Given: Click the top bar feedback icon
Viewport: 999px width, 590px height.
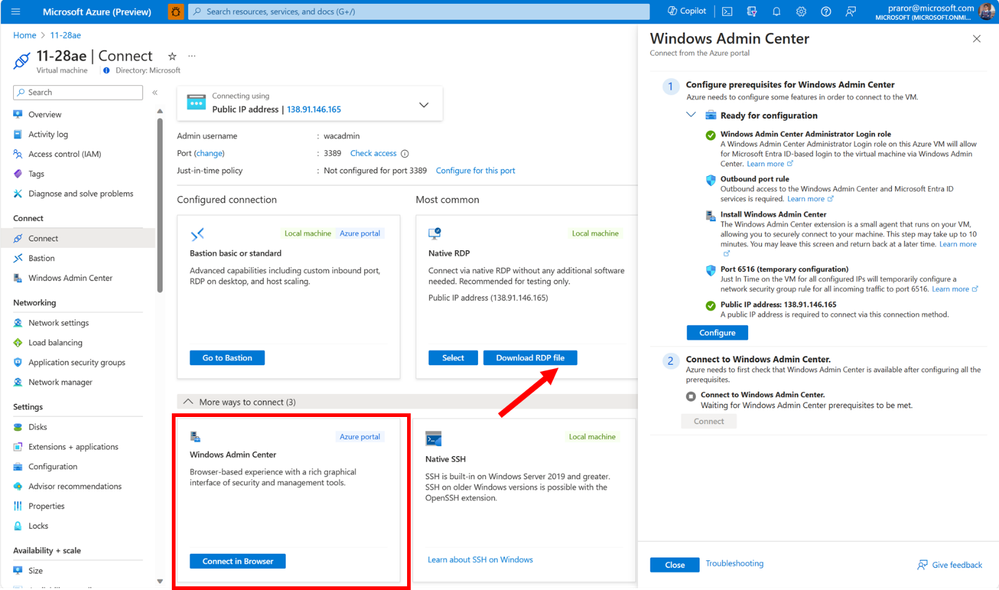Looking at the screenshot, I should pyautogui.click(x=851, y=11).
